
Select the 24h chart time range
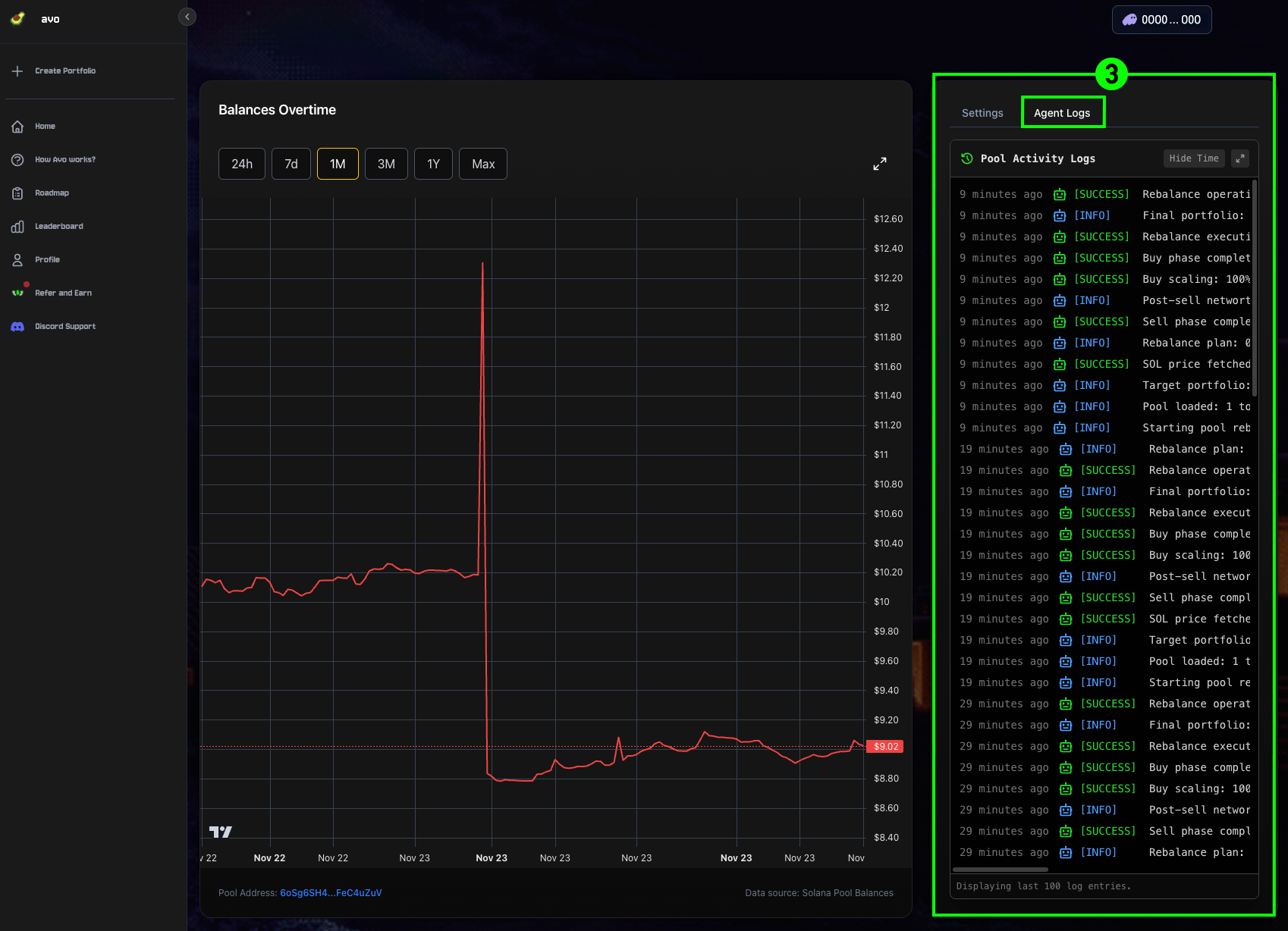pos(242,164)
